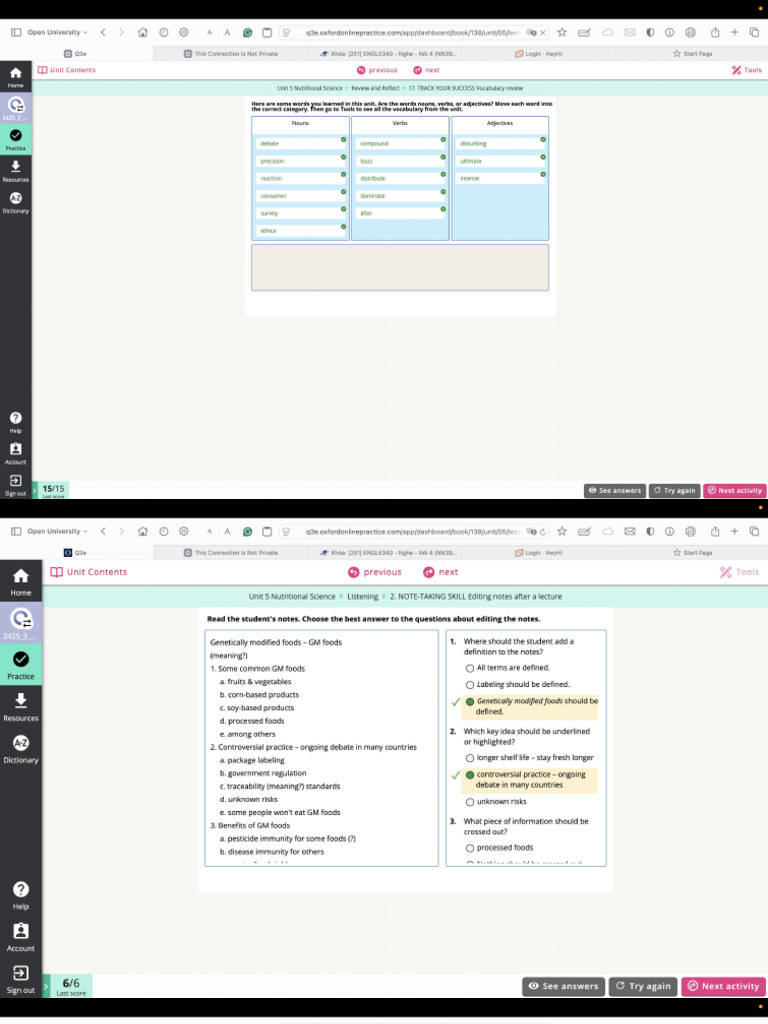Click the address bar above the Vocabulary review page
The height and width of the screenshot is (1024, 768).
pos(413,32)
